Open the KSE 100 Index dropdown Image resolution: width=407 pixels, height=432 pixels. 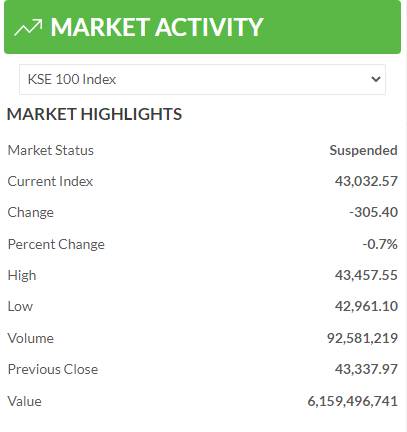tap(202, 79)
